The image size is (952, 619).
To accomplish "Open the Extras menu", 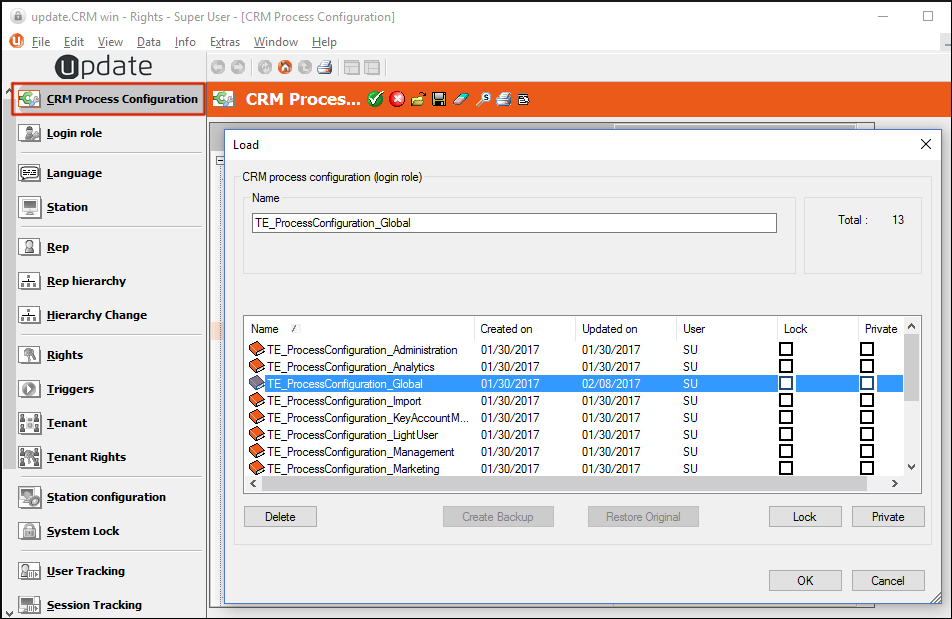I will 225,42.
